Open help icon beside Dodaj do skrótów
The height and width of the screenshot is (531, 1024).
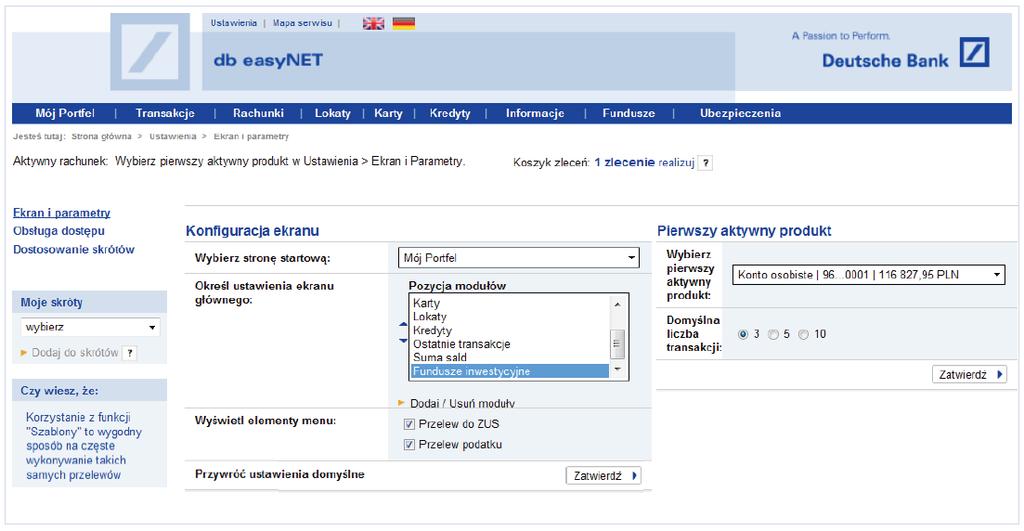click(x=130, y=353)
